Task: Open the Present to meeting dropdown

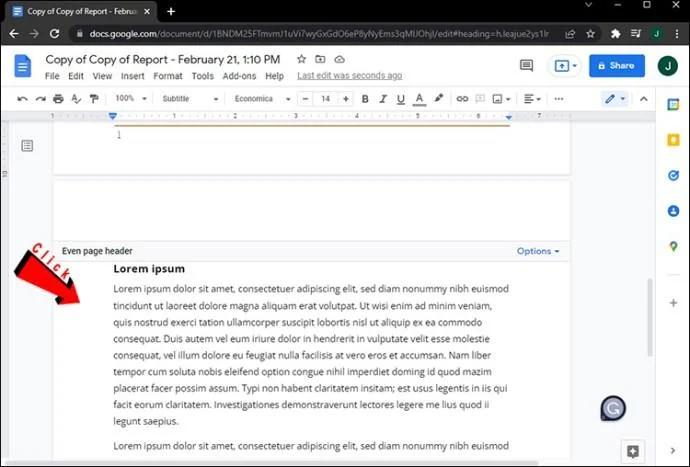Action: 565,66
